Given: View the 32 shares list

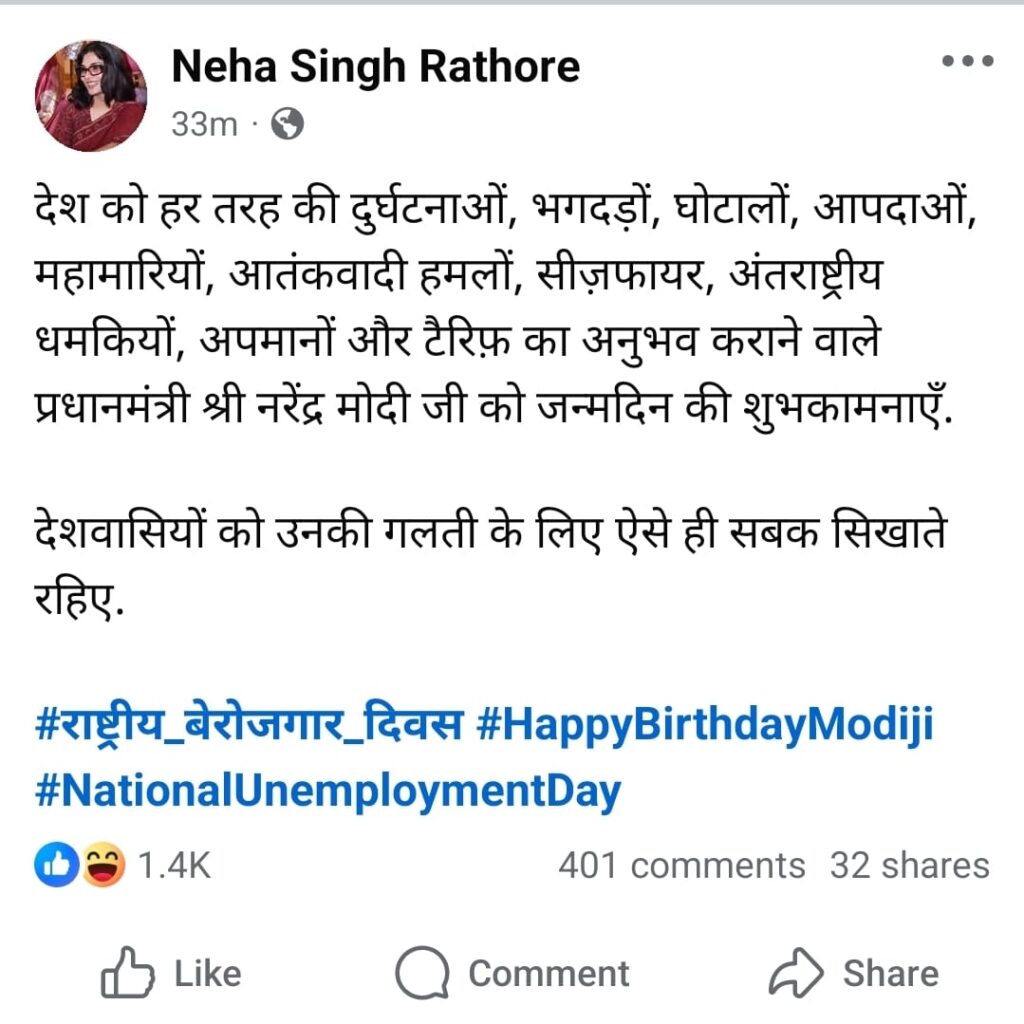Looking at the screenshot, I should point(910,866).
